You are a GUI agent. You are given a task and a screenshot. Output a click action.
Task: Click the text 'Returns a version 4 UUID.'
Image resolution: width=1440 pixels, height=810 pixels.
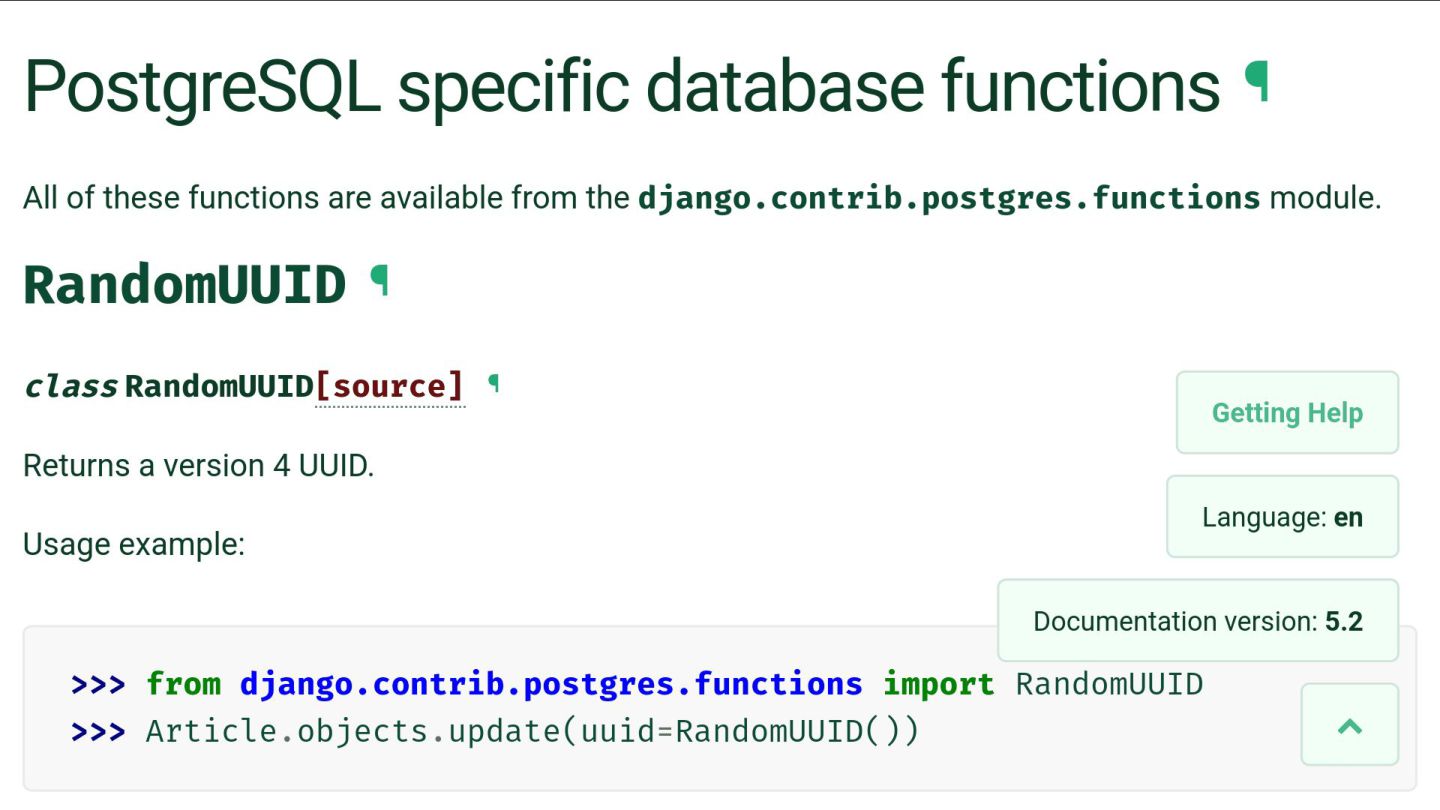[198, 466]
